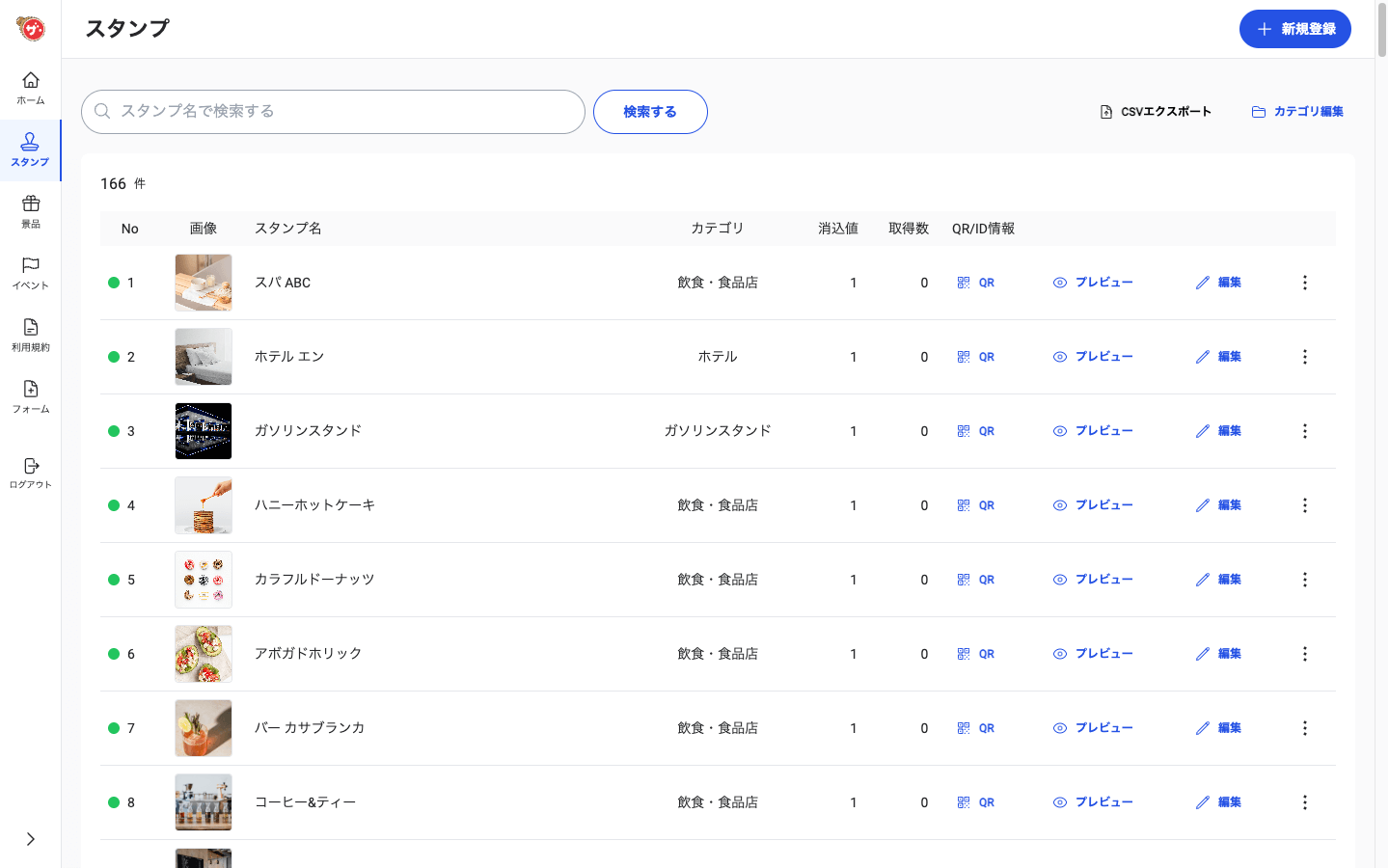This screenshot has width=1389, height=868.
Task: Open more options for ガソリンスタンド row
Action: 1304,431
